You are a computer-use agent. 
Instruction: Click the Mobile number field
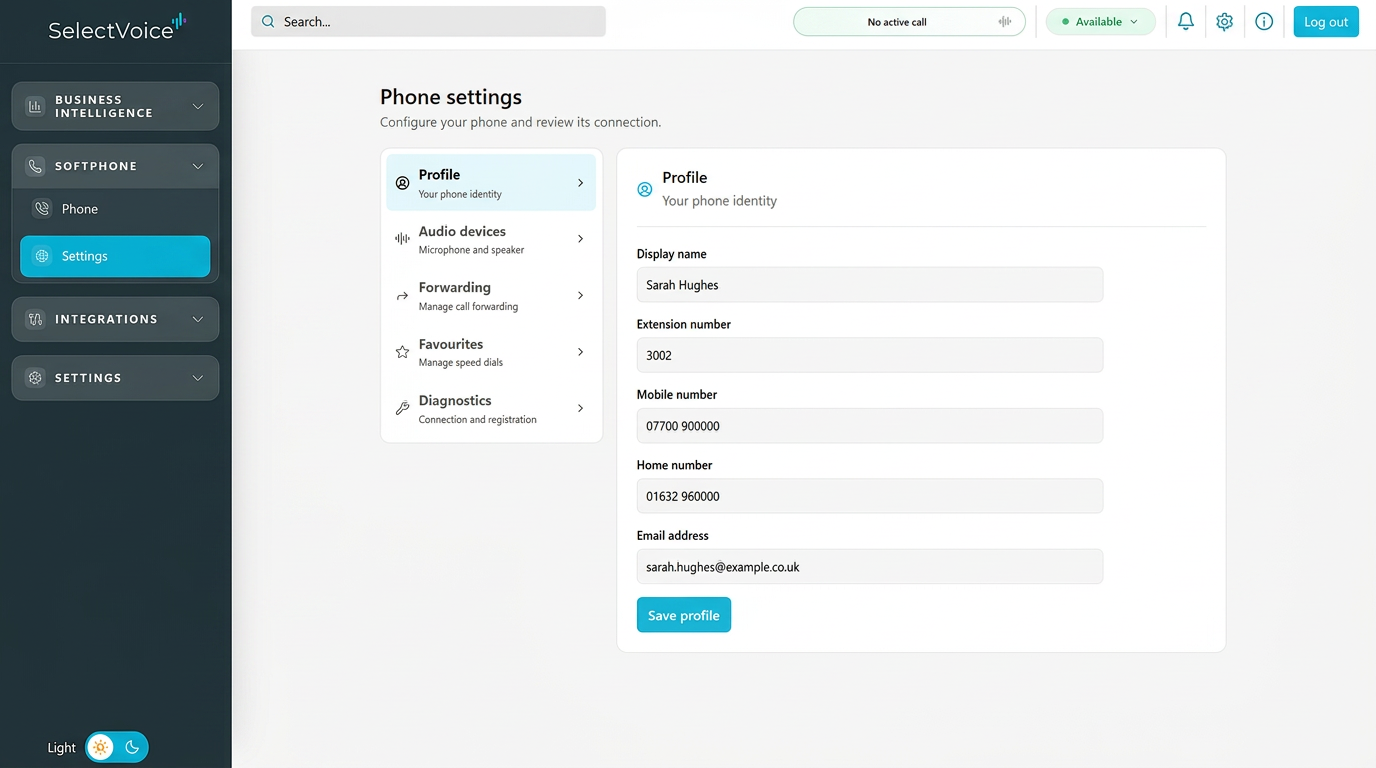point(870,426)
